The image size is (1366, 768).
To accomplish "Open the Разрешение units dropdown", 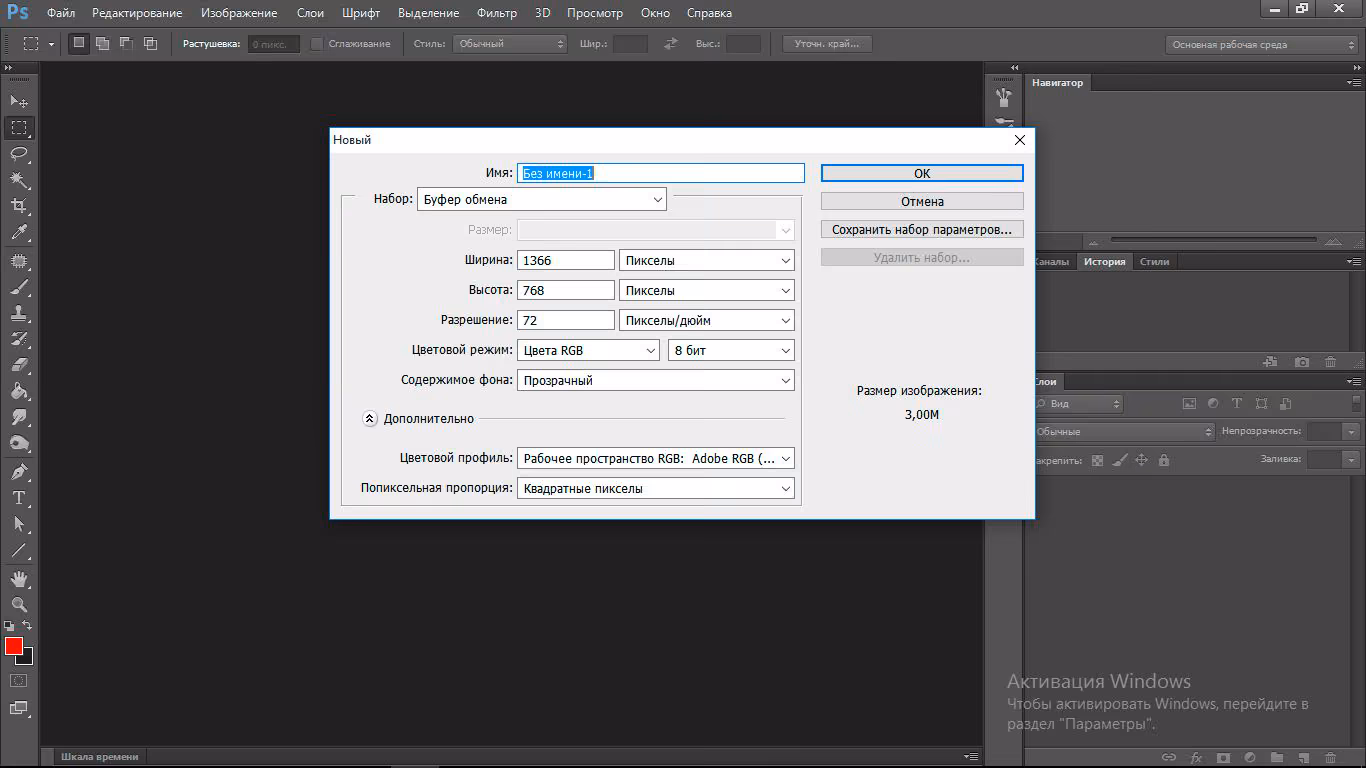I will pos(707,320).
